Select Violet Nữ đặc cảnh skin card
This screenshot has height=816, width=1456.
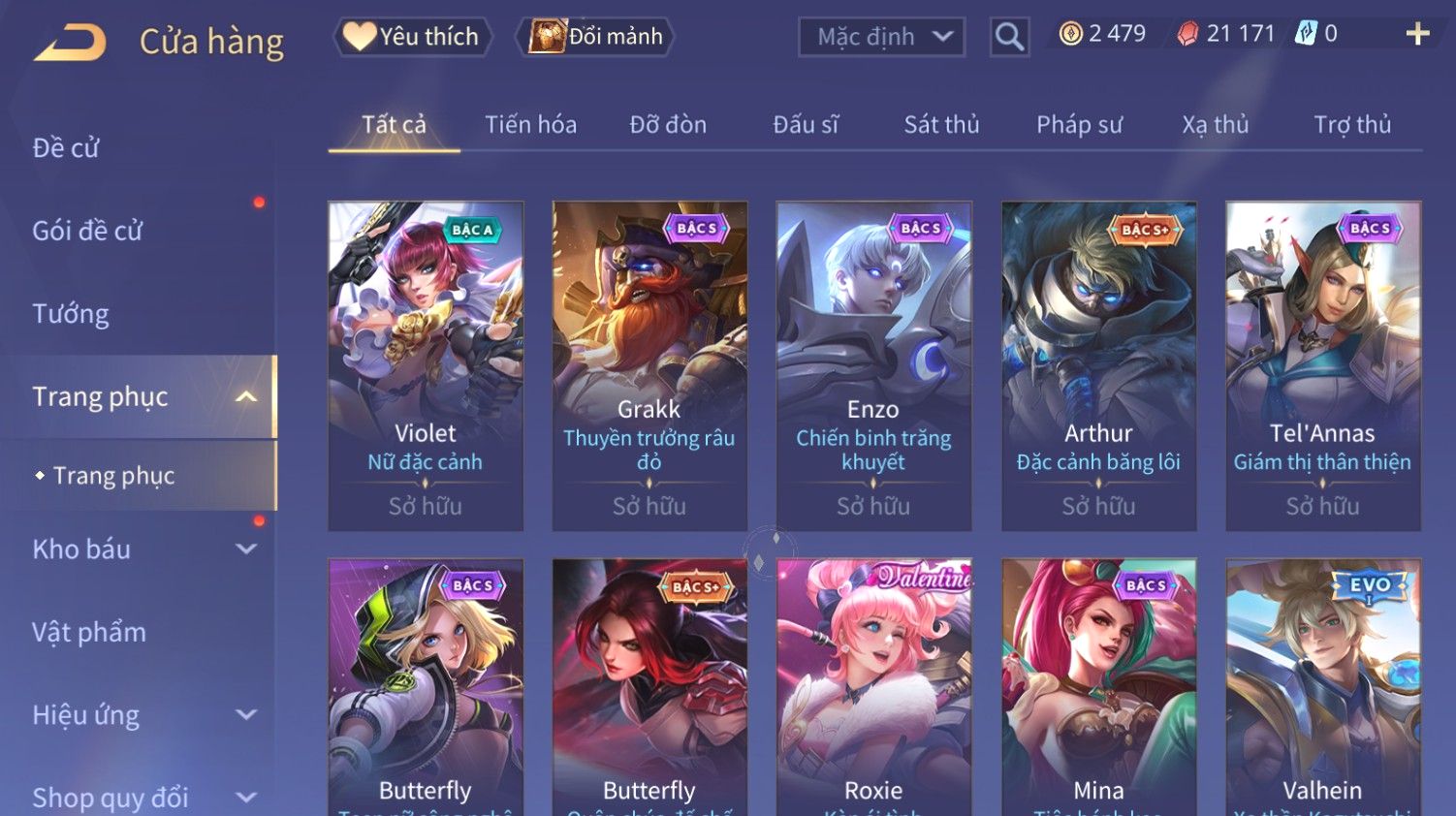point(426,366)
